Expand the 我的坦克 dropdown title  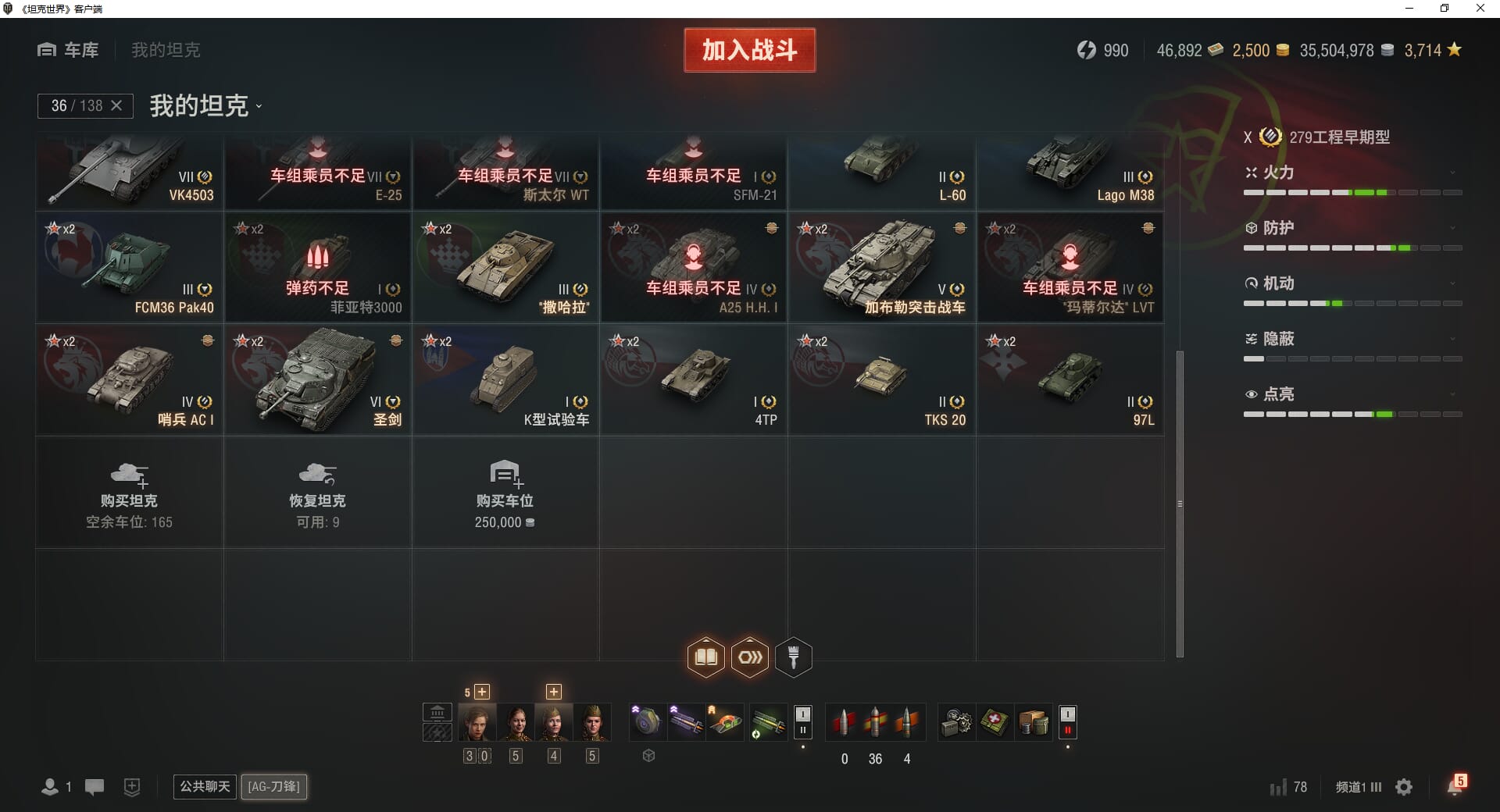pyautogui.click(x=205, y=105)
